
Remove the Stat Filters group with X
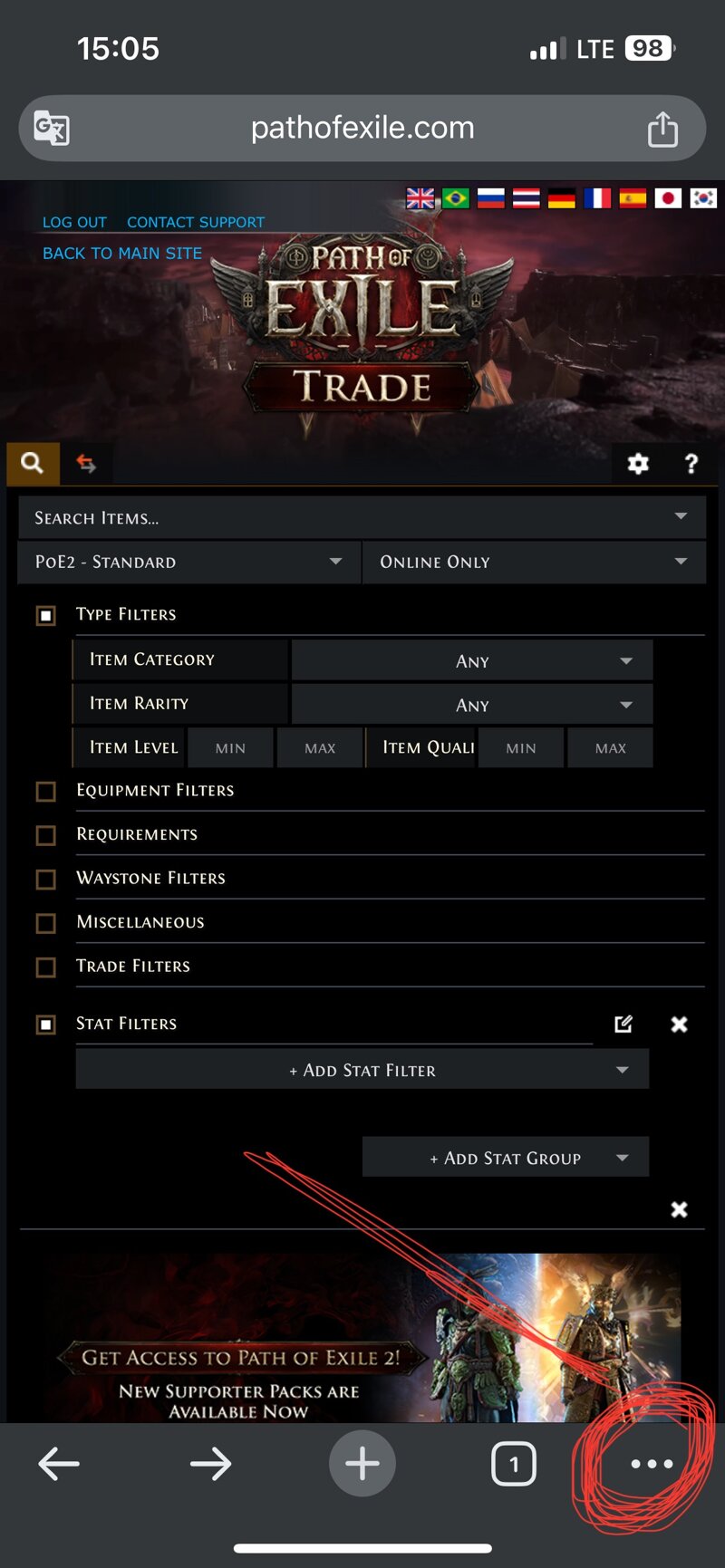click(679, 1024)
